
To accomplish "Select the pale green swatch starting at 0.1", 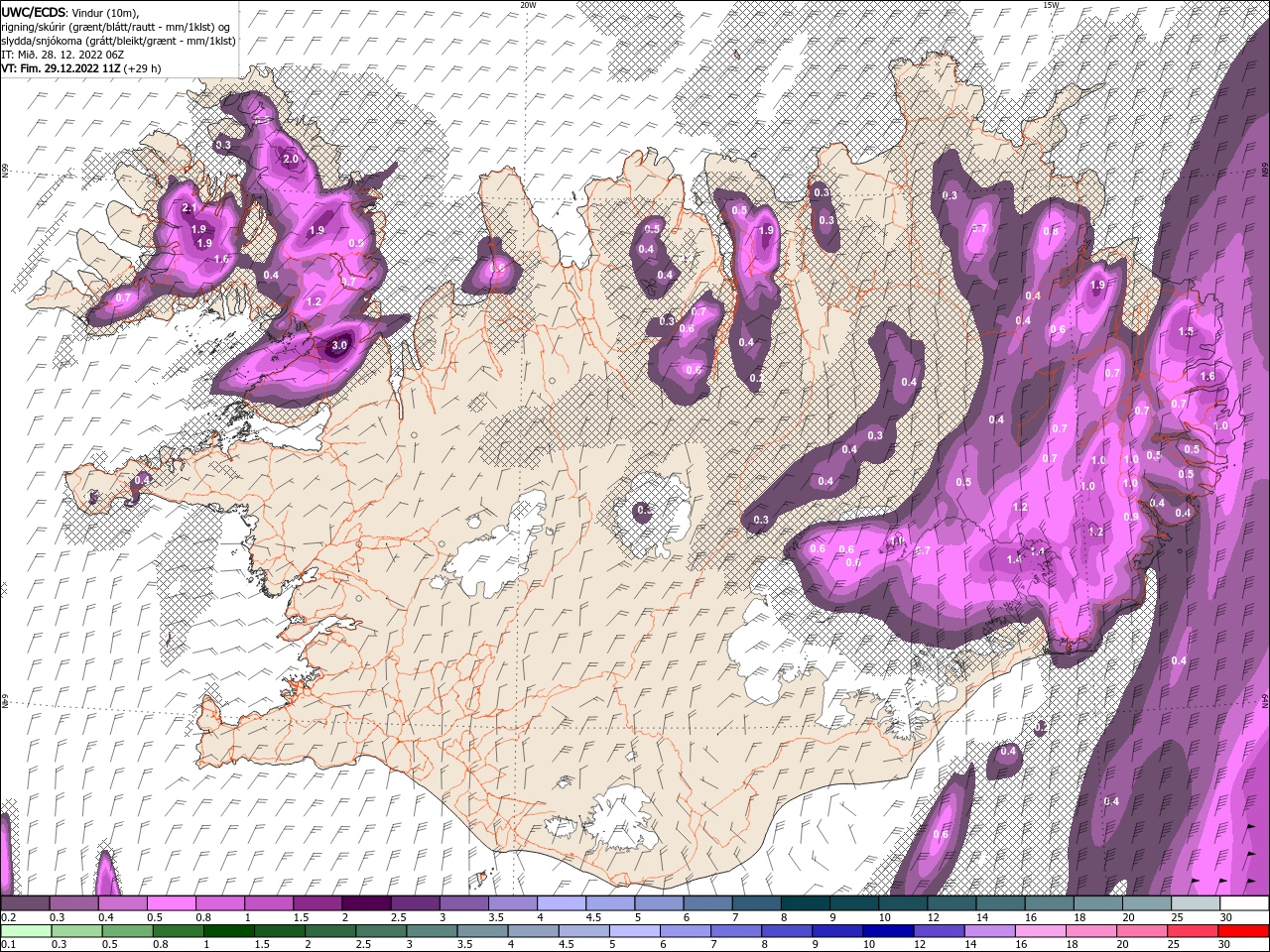I will (25, 931).
